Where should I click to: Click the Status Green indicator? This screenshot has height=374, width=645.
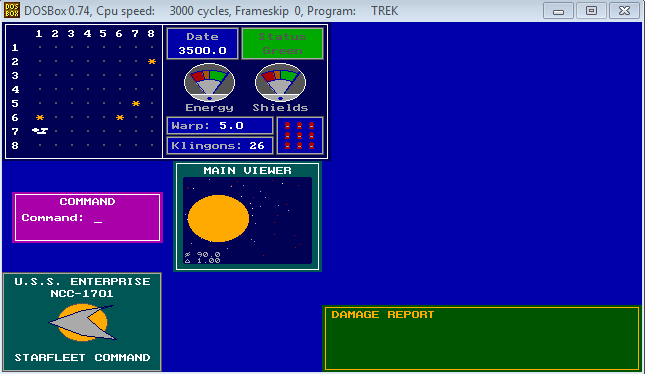[x=282, y=44]
